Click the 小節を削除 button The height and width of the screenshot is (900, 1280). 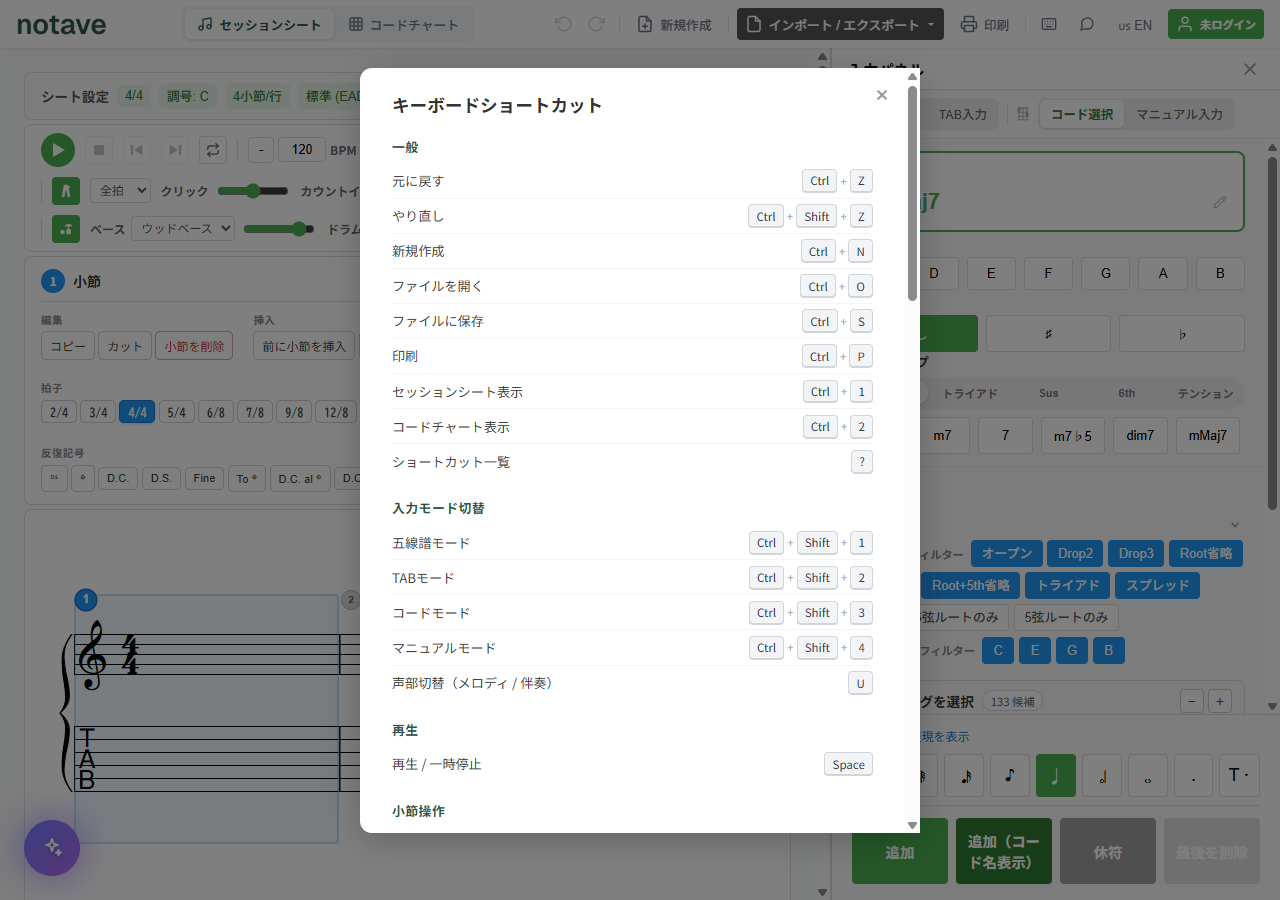[x=194, y=346]
